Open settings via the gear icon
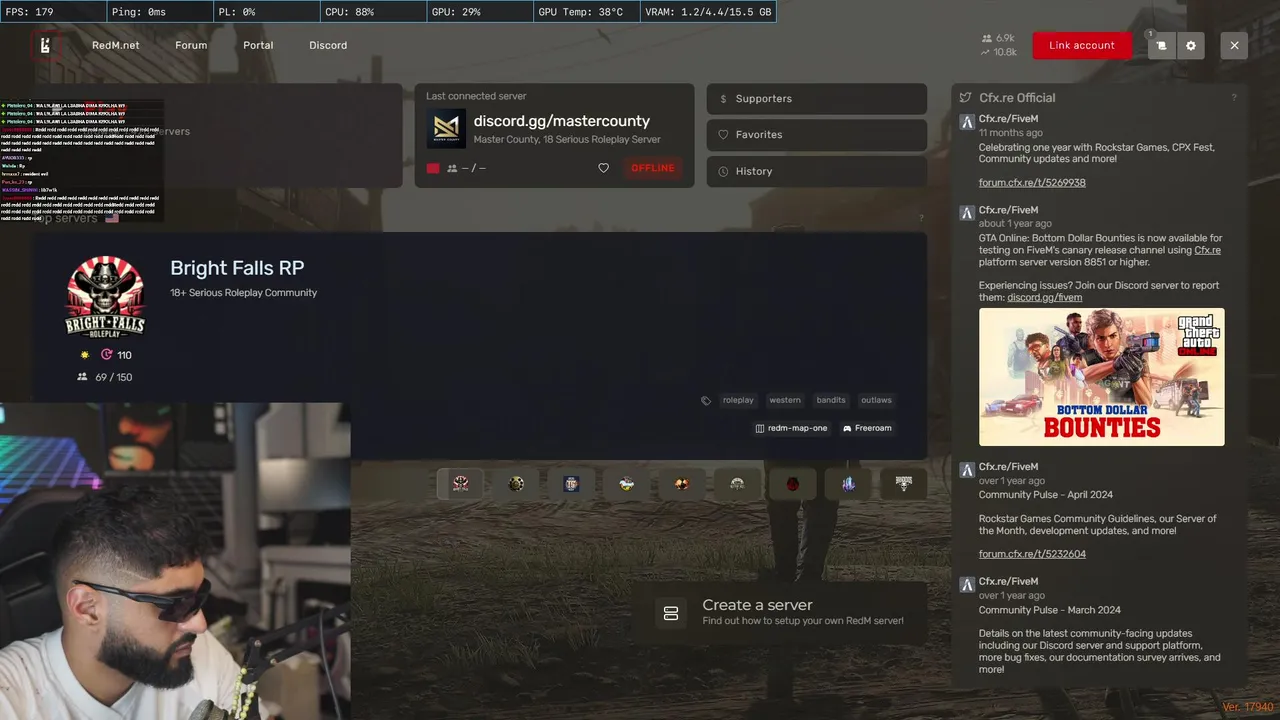The height and width of the screenshot is (720, 1280). [1191, 45]
